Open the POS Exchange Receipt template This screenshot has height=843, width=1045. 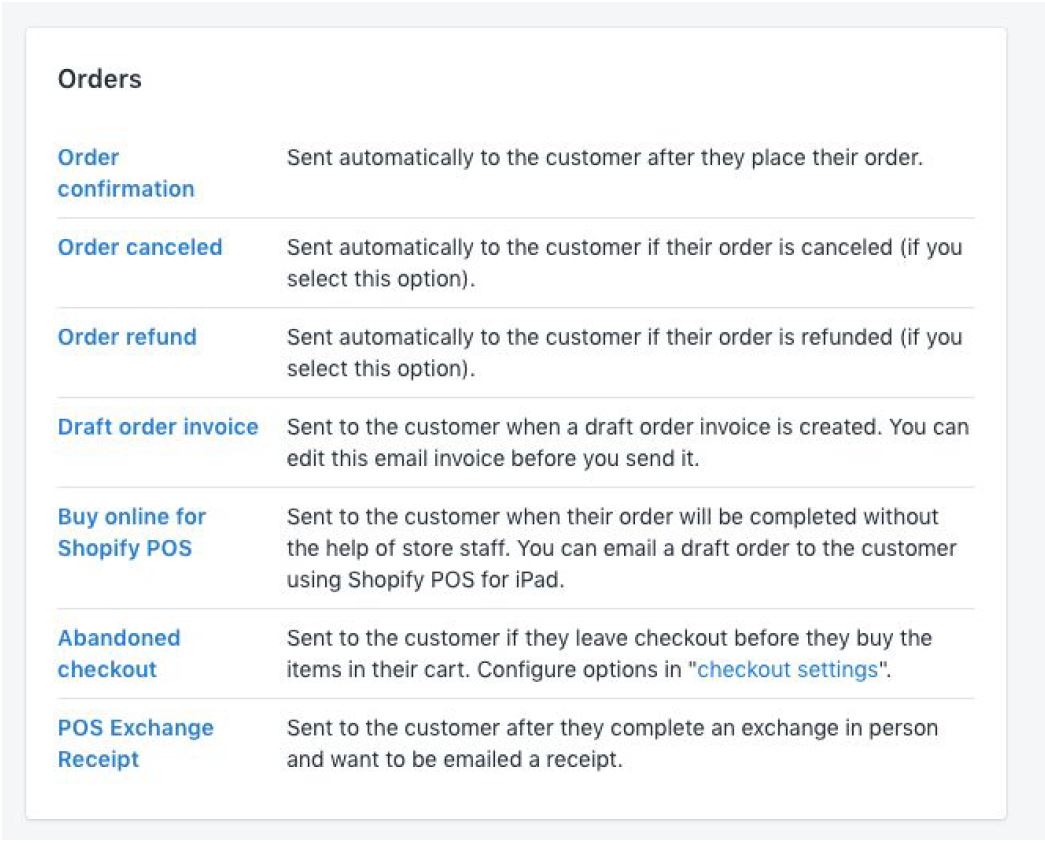pos(134,743)
